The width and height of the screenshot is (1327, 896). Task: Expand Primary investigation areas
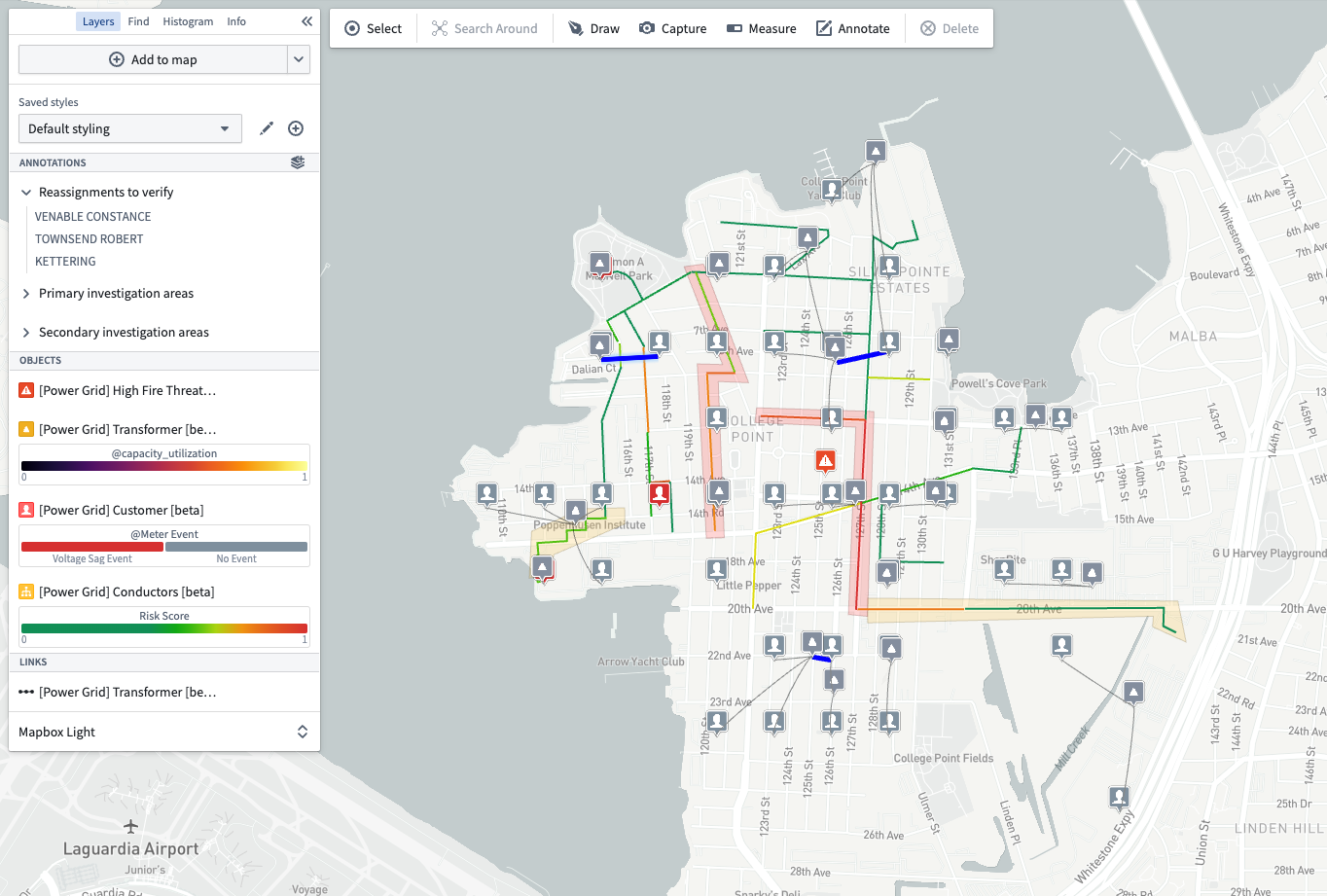pyautogui.click(x=26, y=294)
